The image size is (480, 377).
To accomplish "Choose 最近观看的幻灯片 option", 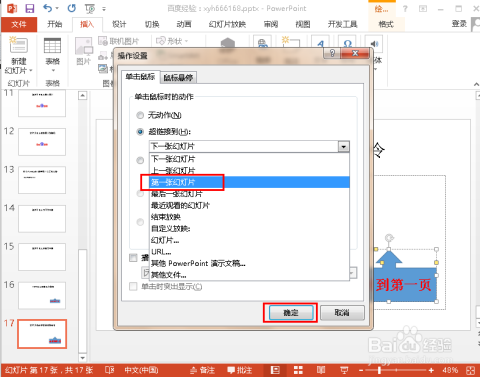I will click(249, 205).
